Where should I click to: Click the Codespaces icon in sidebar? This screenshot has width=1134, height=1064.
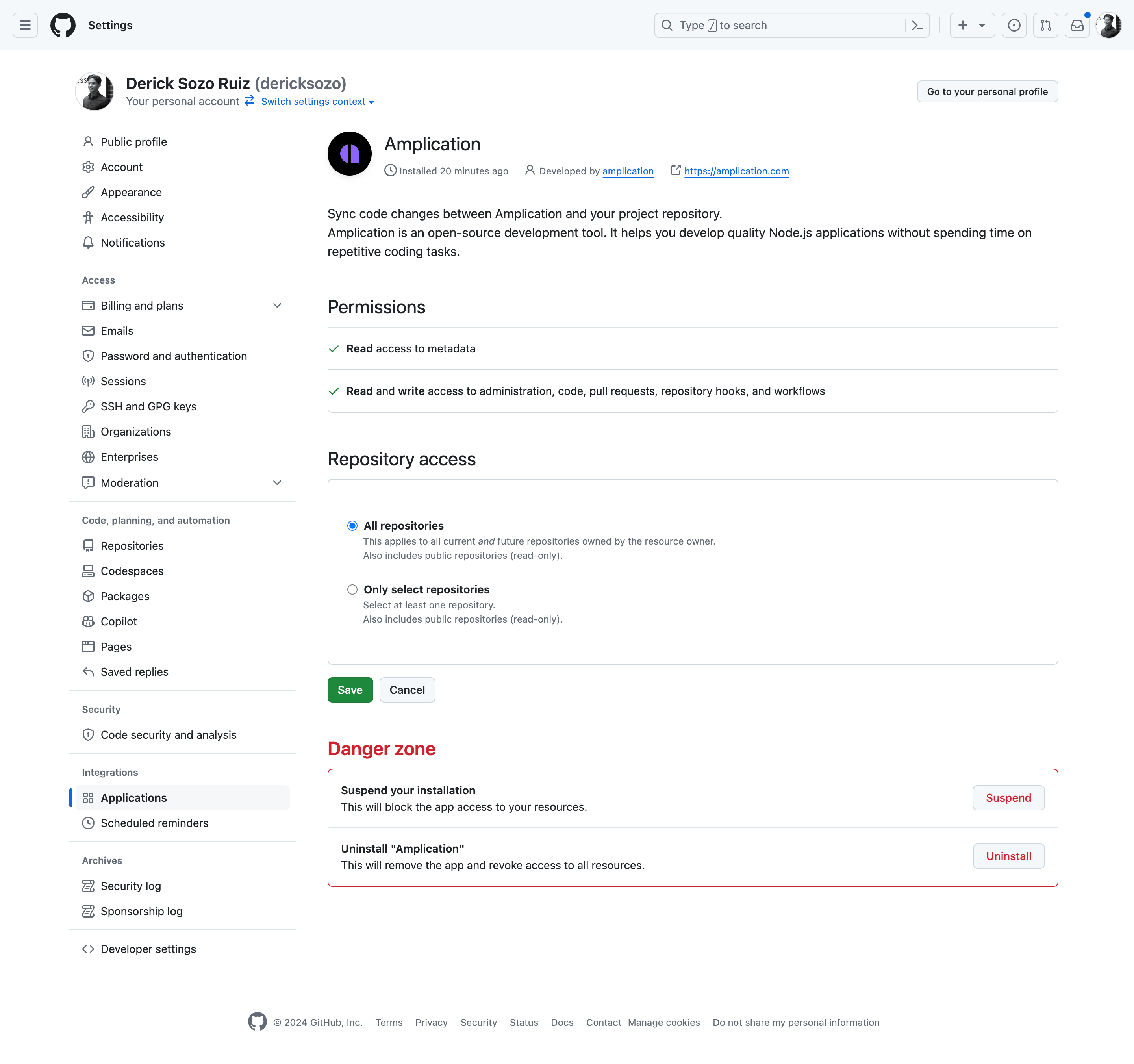pos(88,571)
